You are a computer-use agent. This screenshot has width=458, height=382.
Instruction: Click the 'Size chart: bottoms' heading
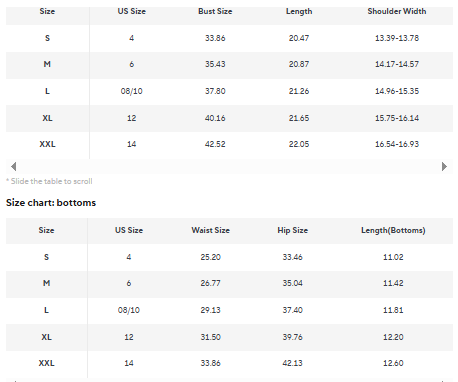tap(51, 203)
